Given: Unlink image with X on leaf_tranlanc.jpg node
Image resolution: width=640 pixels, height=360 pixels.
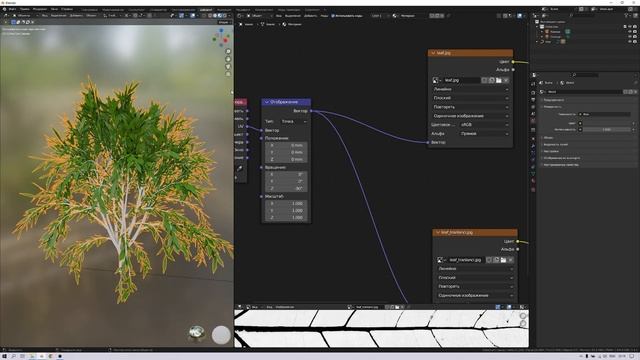Looking at the screenshot, I should [510, 260].
